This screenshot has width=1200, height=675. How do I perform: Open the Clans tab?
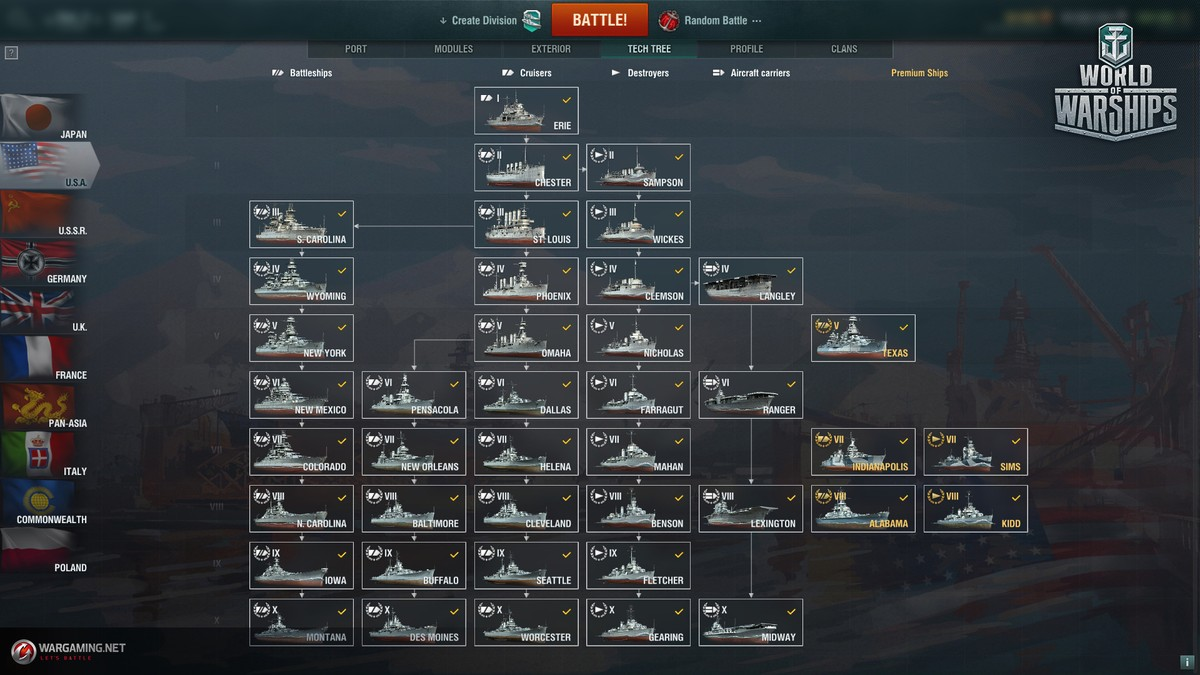(844, 49)
